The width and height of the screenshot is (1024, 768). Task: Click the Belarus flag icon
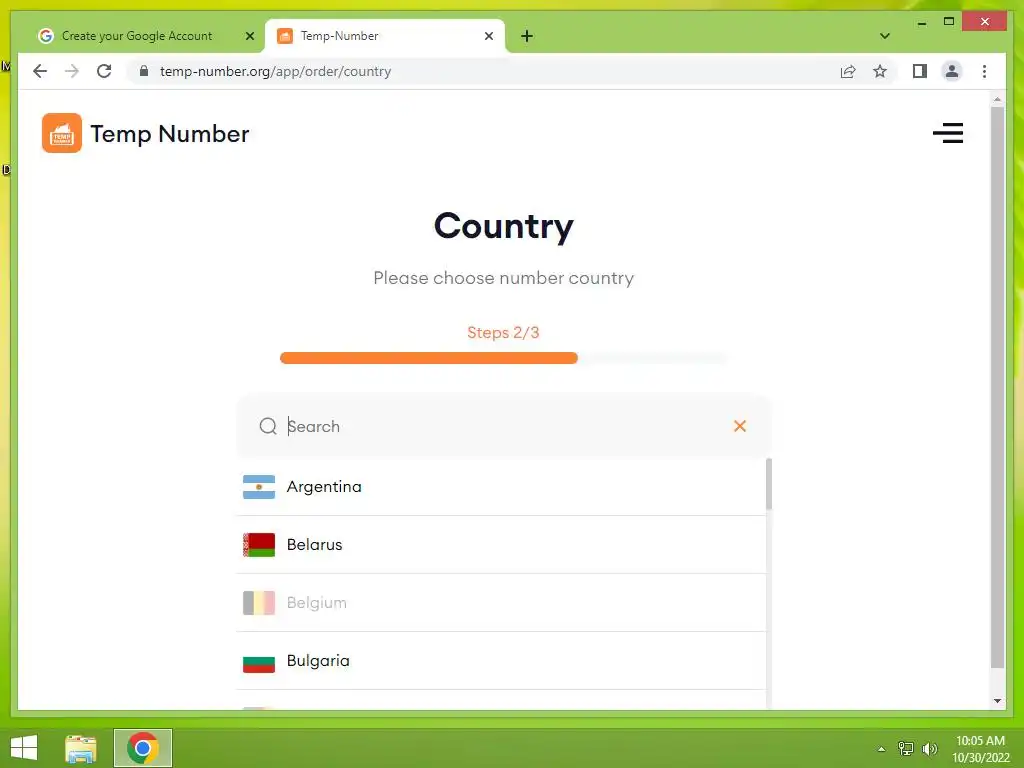(259, 545)
